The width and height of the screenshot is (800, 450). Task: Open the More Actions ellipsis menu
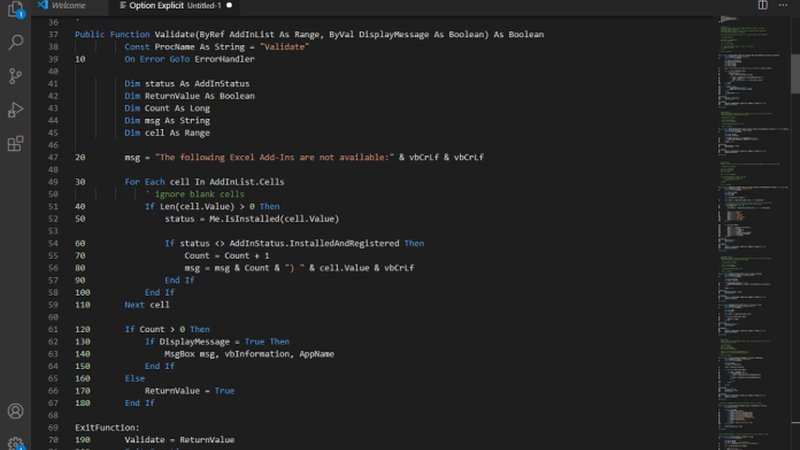(784, 6)
